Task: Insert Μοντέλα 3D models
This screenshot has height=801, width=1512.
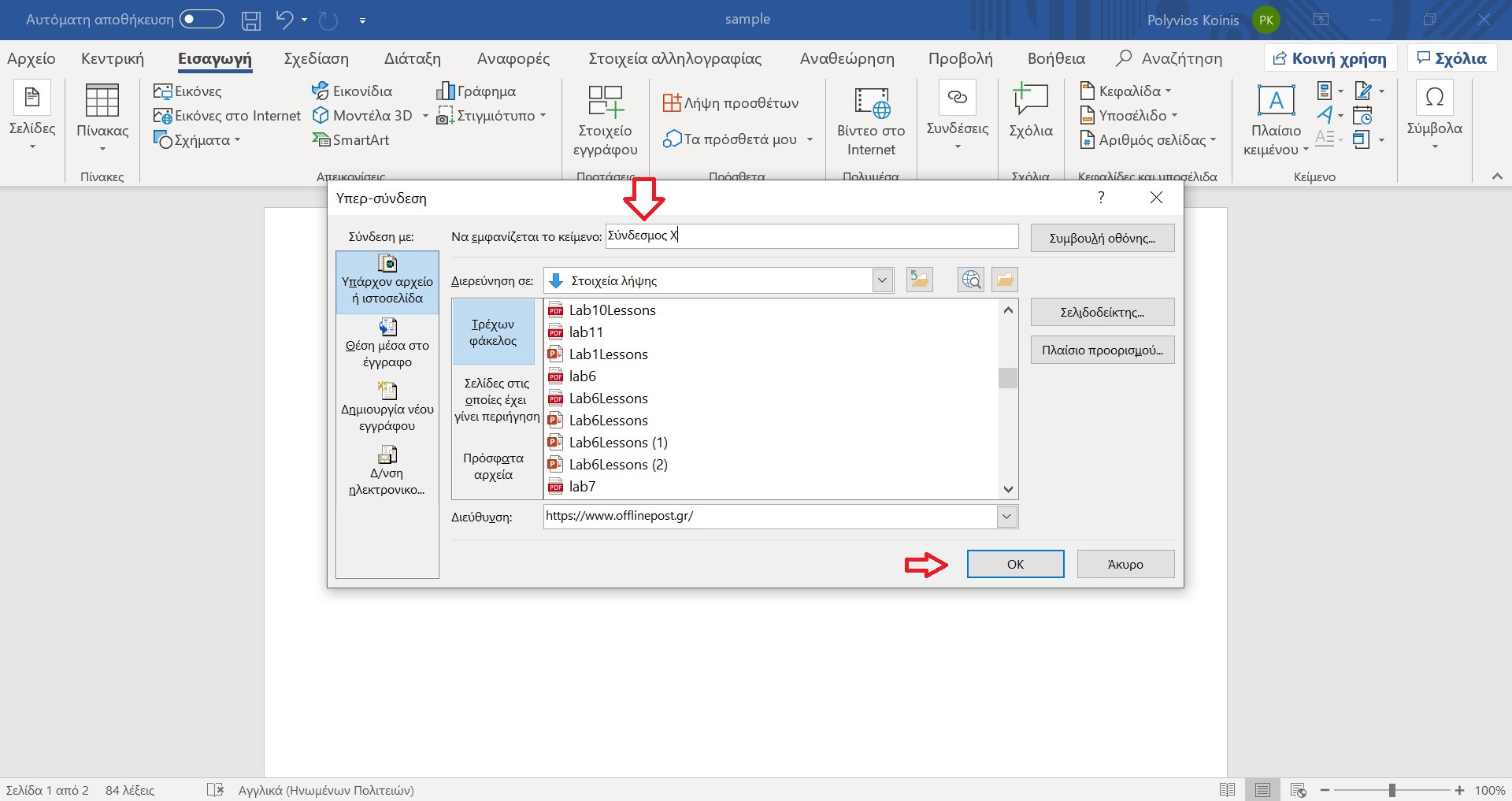Action: coord(363,116)
